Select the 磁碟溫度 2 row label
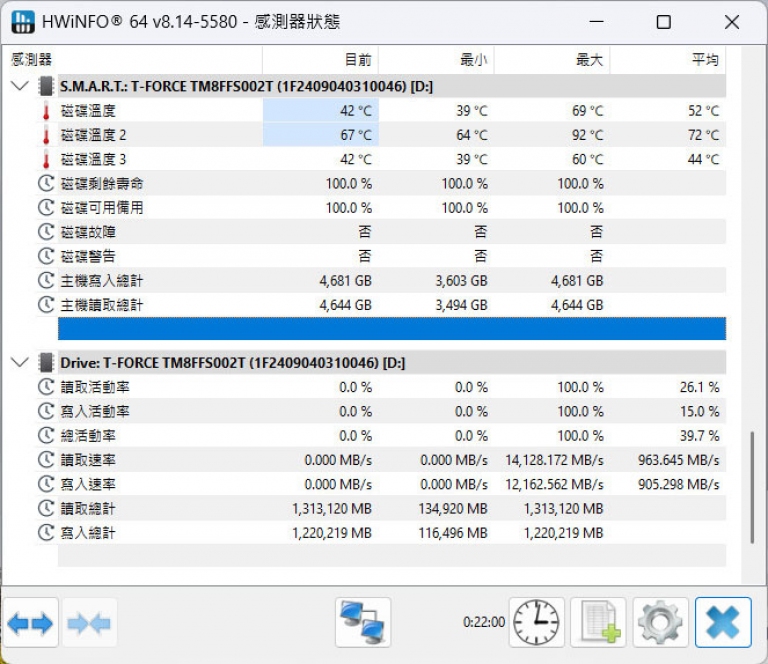This screenshot has width=768, height=664. tap(93, 135)
